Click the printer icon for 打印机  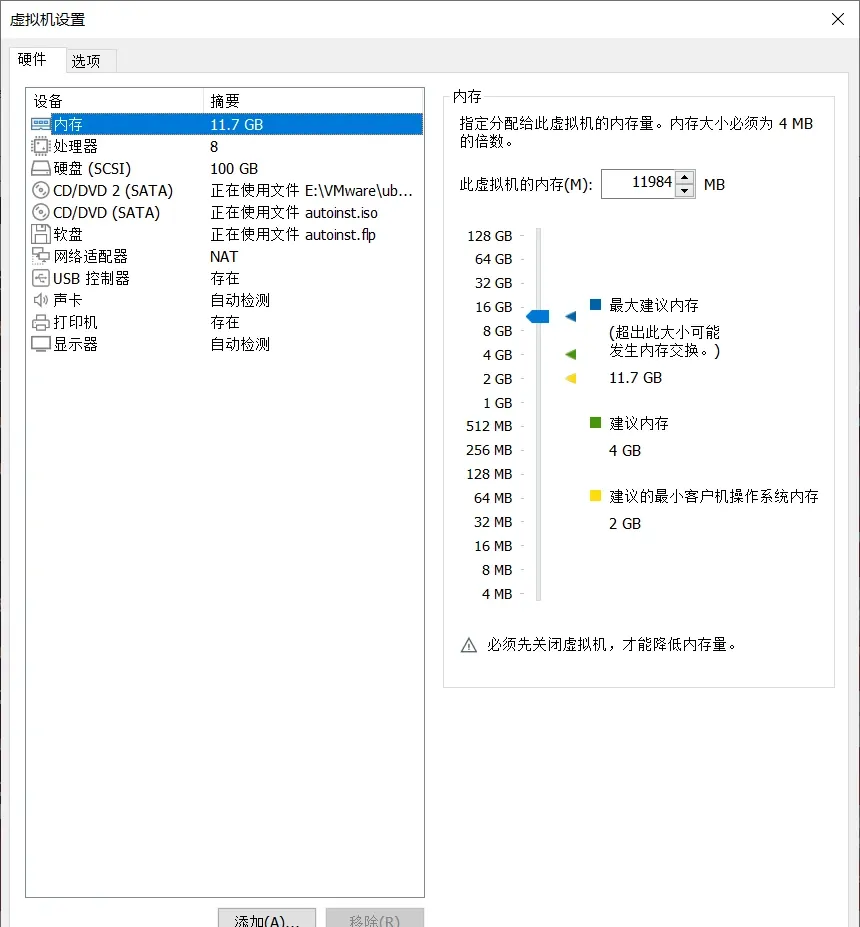(40, 322)
